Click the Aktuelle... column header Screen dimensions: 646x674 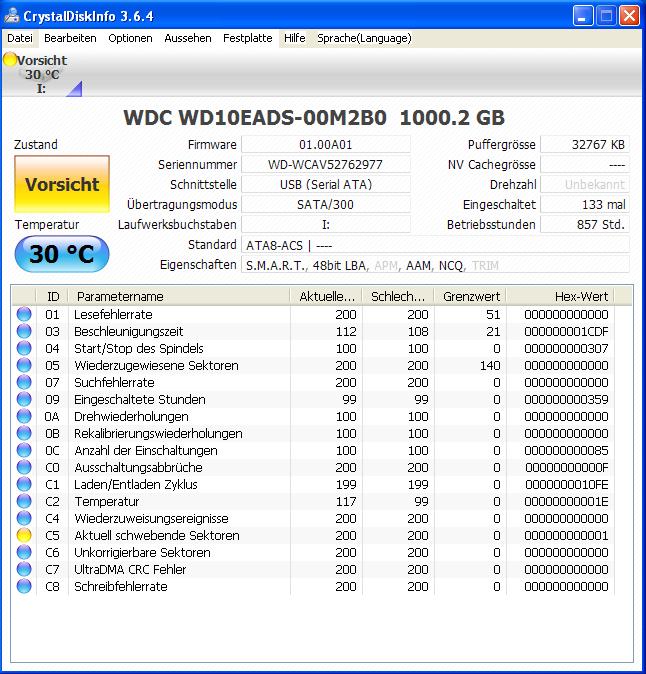pyautogui.click(x=326, y=296)
